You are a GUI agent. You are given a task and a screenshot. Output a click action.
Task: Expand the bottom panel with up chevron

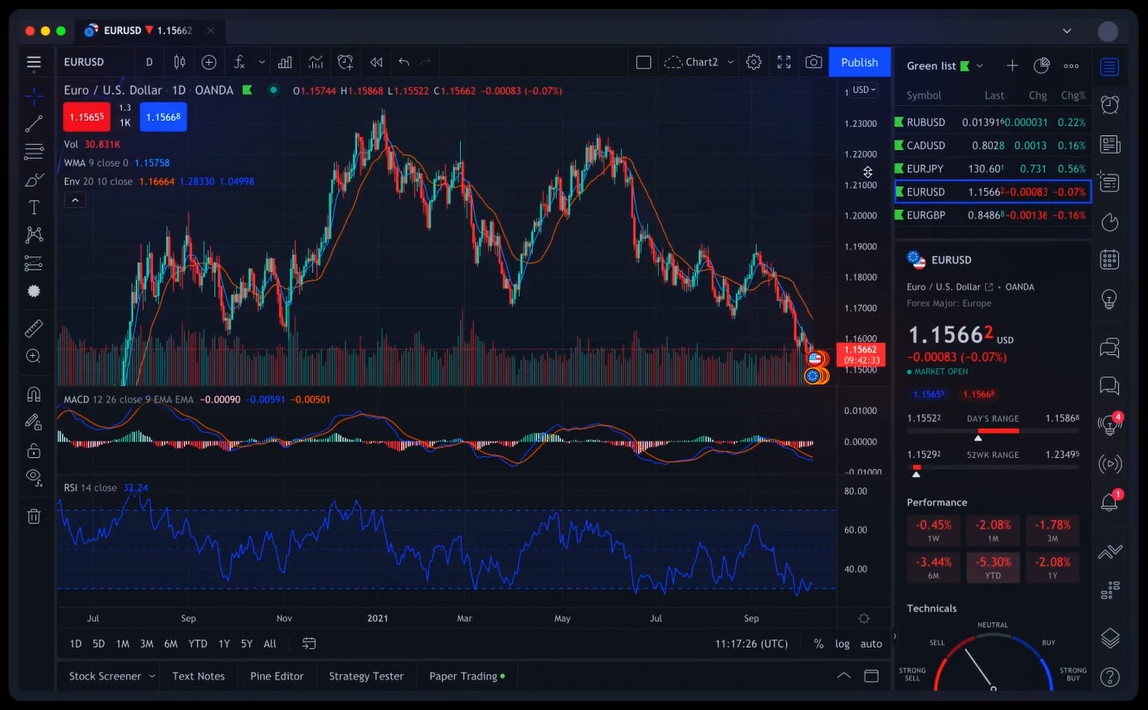point(843,676)
